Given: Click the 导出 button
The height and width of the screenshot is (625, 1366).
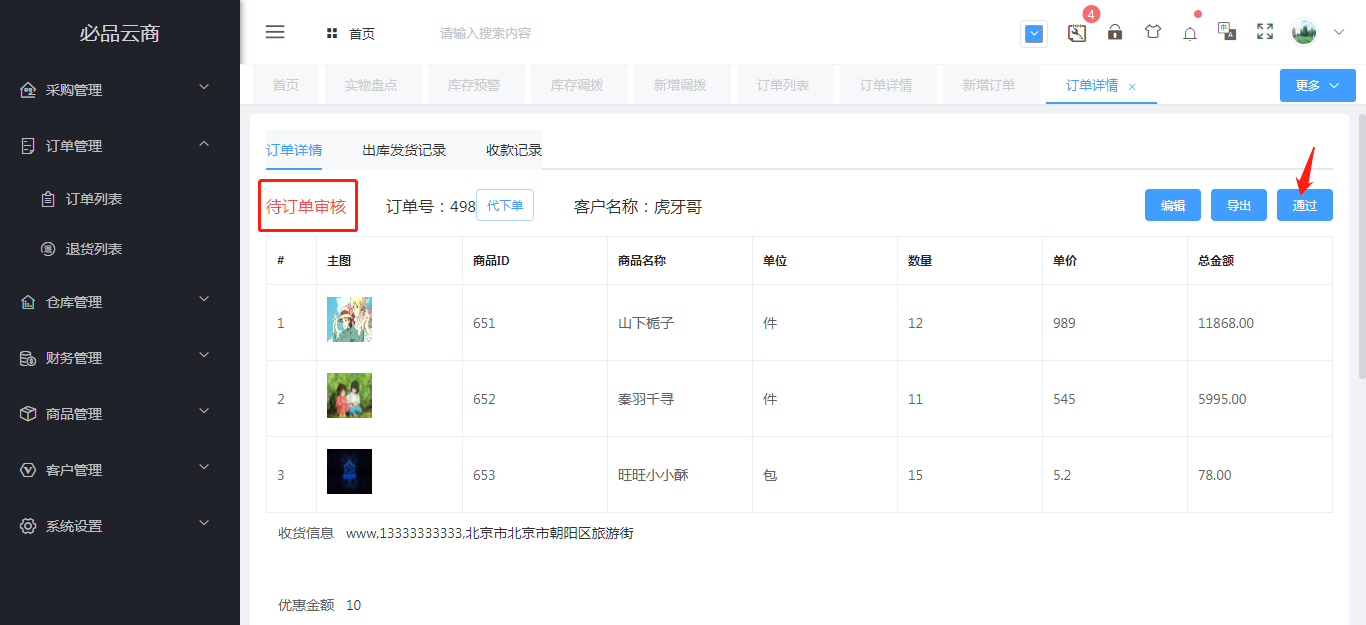Looking at the screenshot, I should click(1239, 205).
